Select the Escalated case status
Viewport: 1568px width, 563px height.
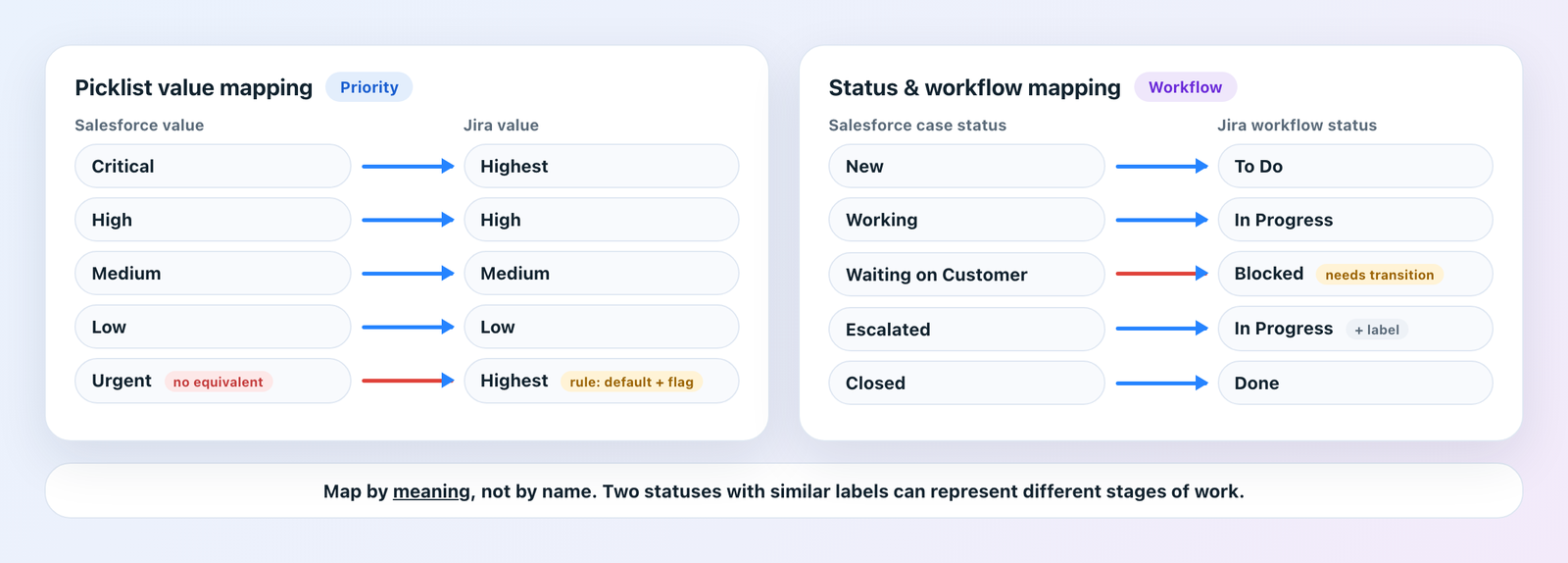[x=966, y=330]
